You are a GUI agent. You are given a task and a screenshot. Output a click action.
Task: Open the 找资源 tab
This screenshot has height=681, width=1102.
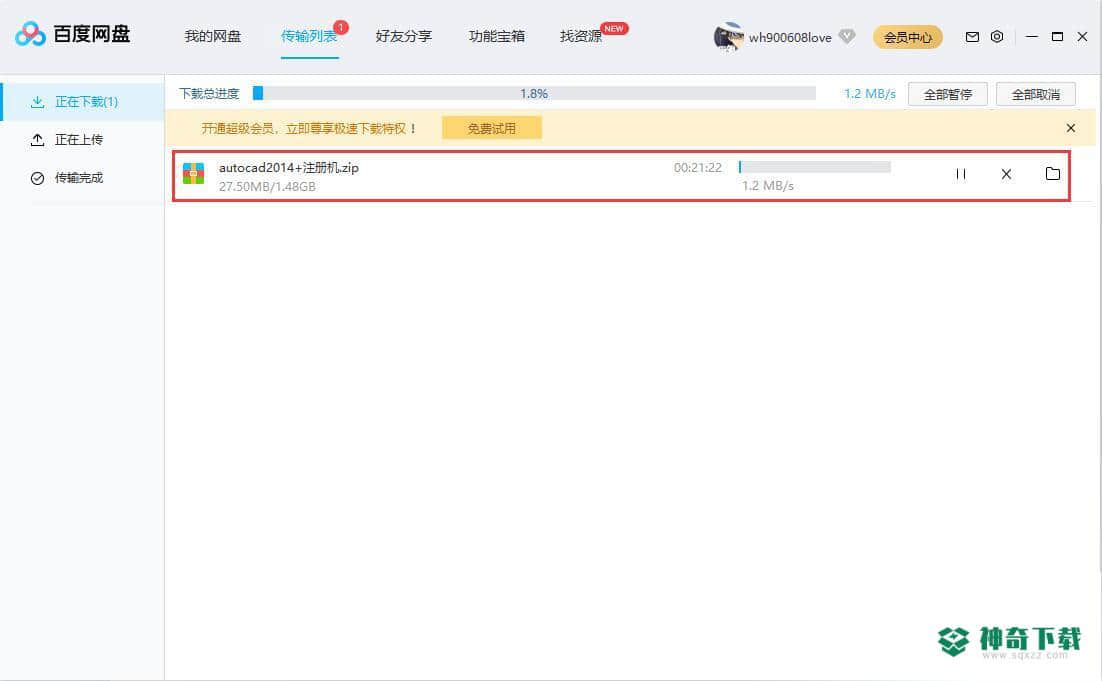(581, 36)
